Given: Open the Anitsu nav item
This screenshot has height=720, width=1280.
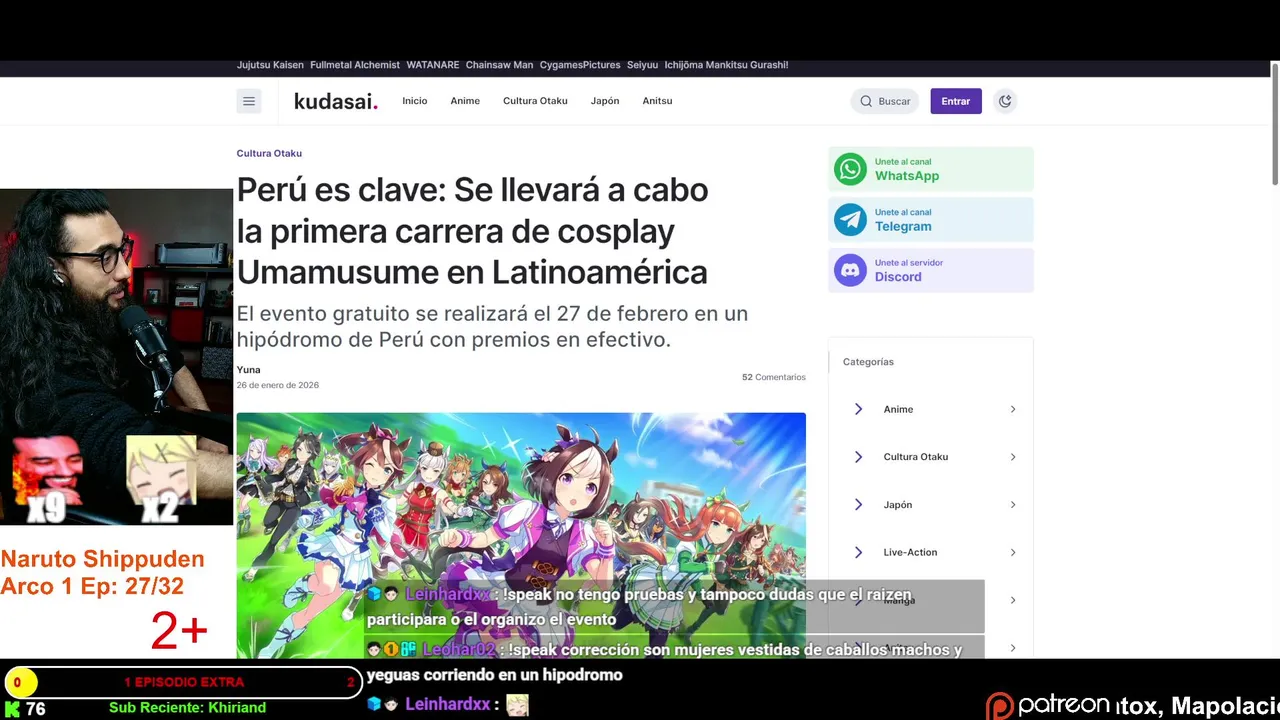Looking at the screenshot, I should (657, 101).
